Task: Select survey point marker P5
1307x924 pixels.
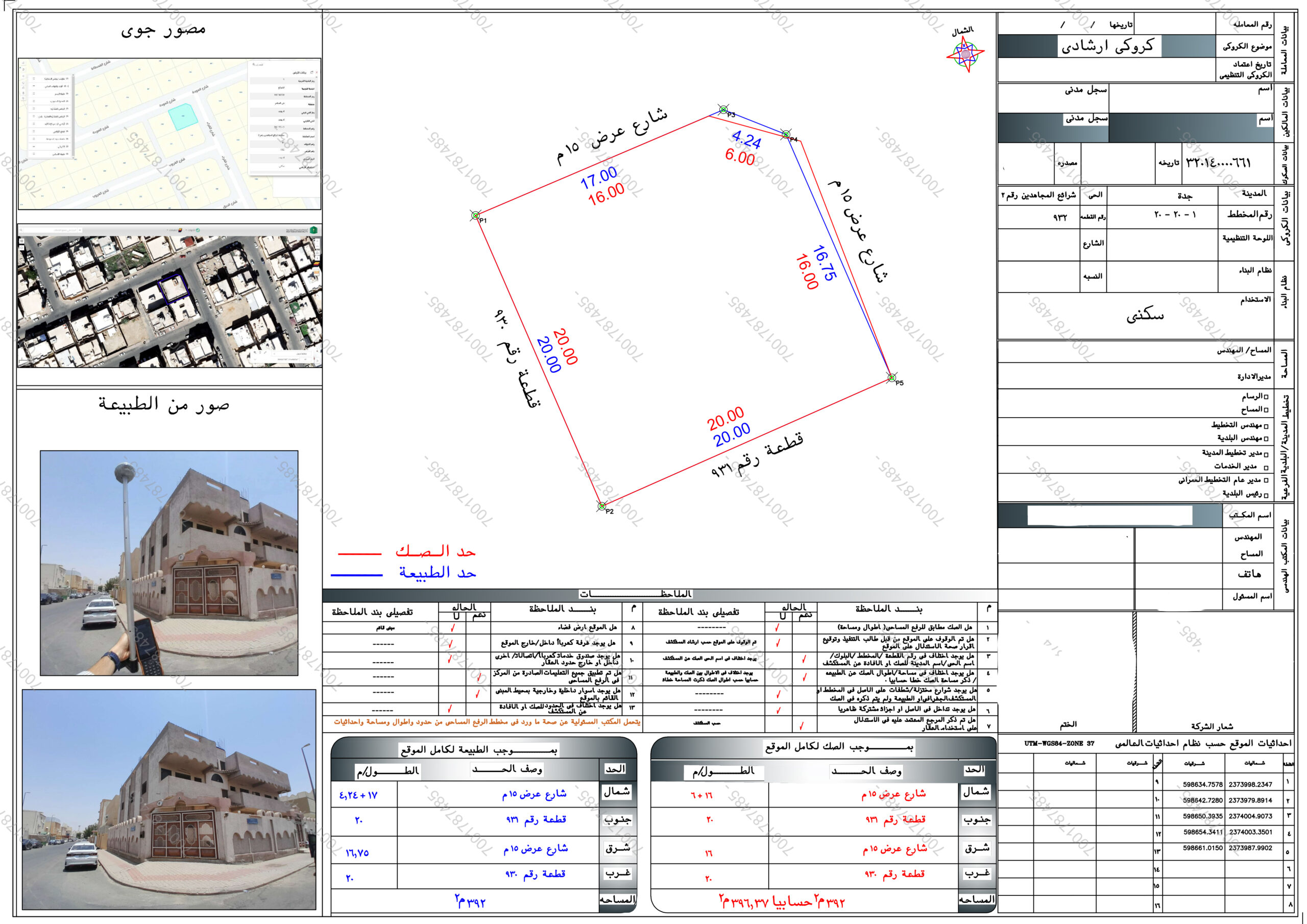Action: pyautogui.click(x=892, y=377)
